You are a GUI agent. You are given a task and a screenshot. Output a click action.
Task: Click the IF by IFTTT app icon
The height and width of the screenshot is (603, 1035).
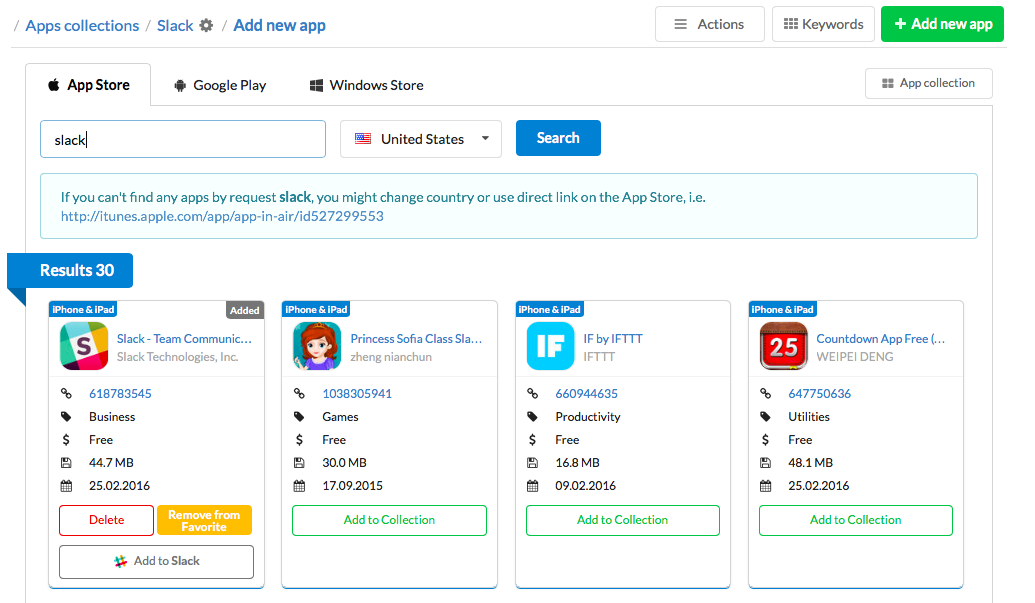pyautogui.click(x=550, y=347)
